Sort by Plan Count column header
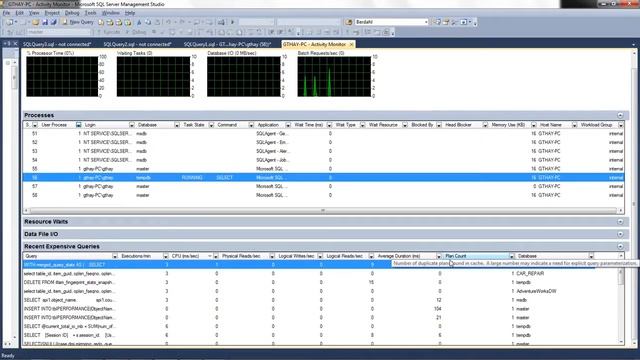This screenshot has height=360, width=640. pos(476,256)
